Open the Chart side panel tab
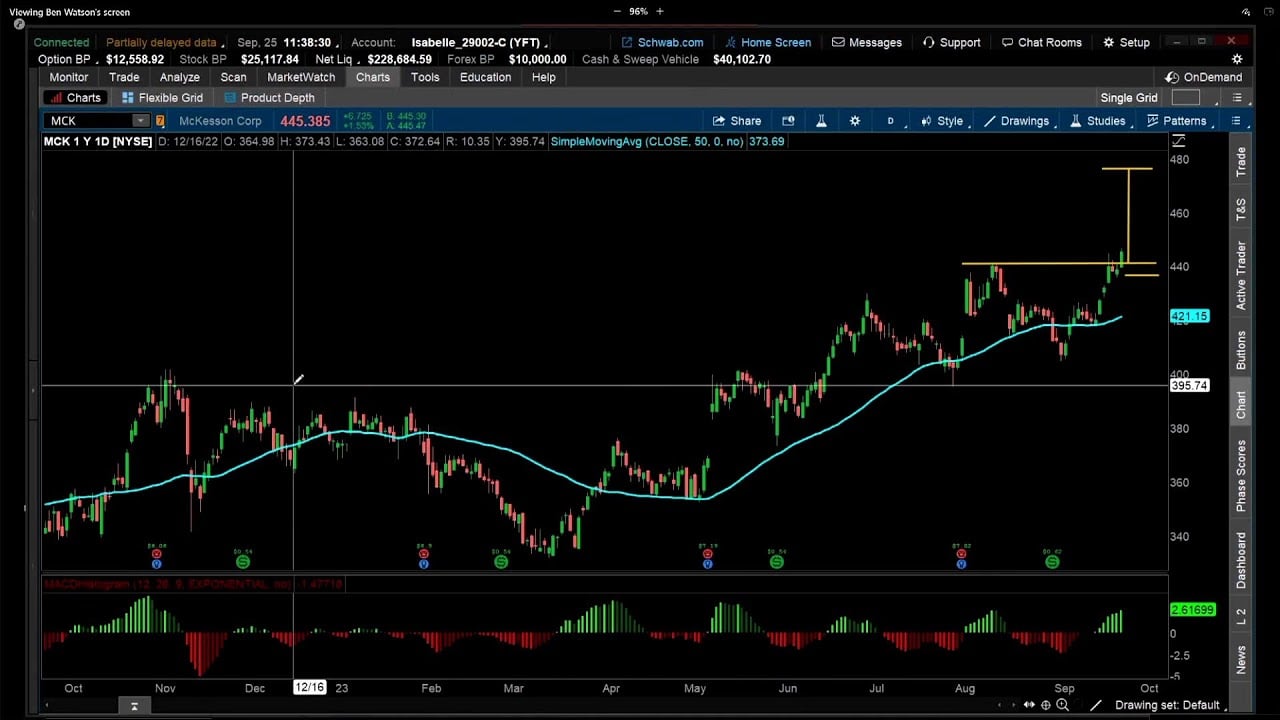1280x720 pixels. point(1241,404)
